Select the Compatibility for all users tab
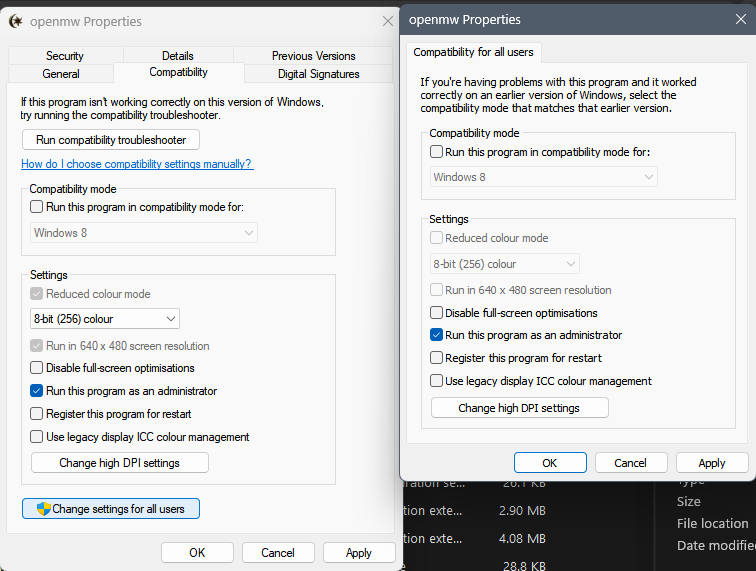 click(473, 52)
